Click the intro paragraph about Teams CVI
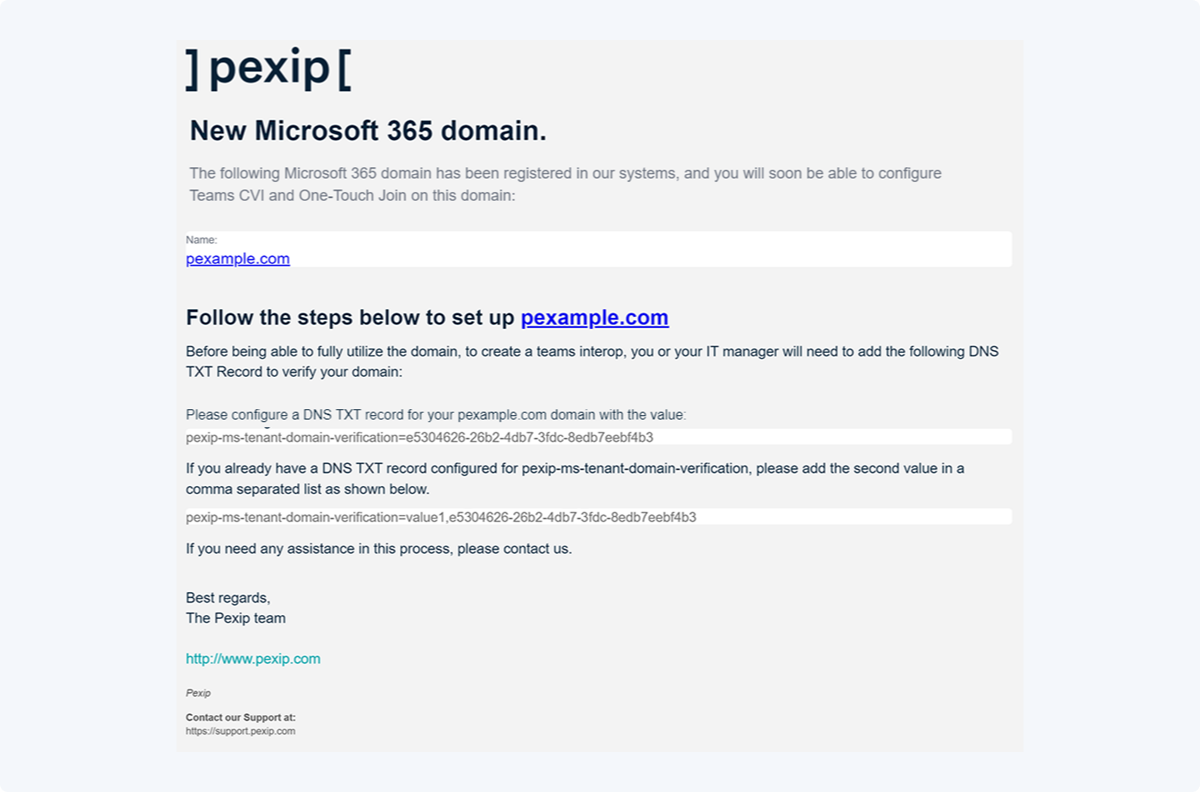This screenshot has height=792, width=1200. [565, 184]
